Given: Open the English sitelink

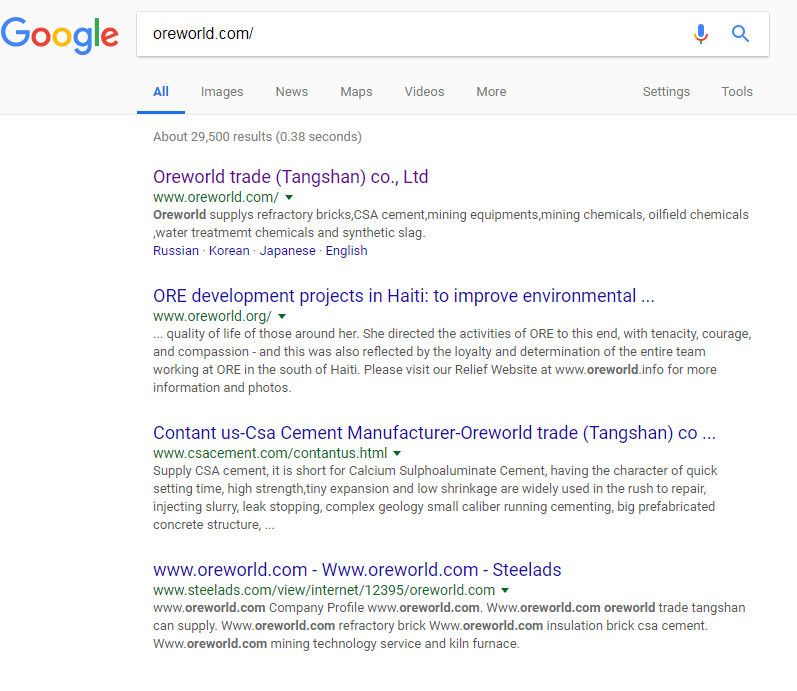Looking at the screenshot, I should click(x=347, y=251).
